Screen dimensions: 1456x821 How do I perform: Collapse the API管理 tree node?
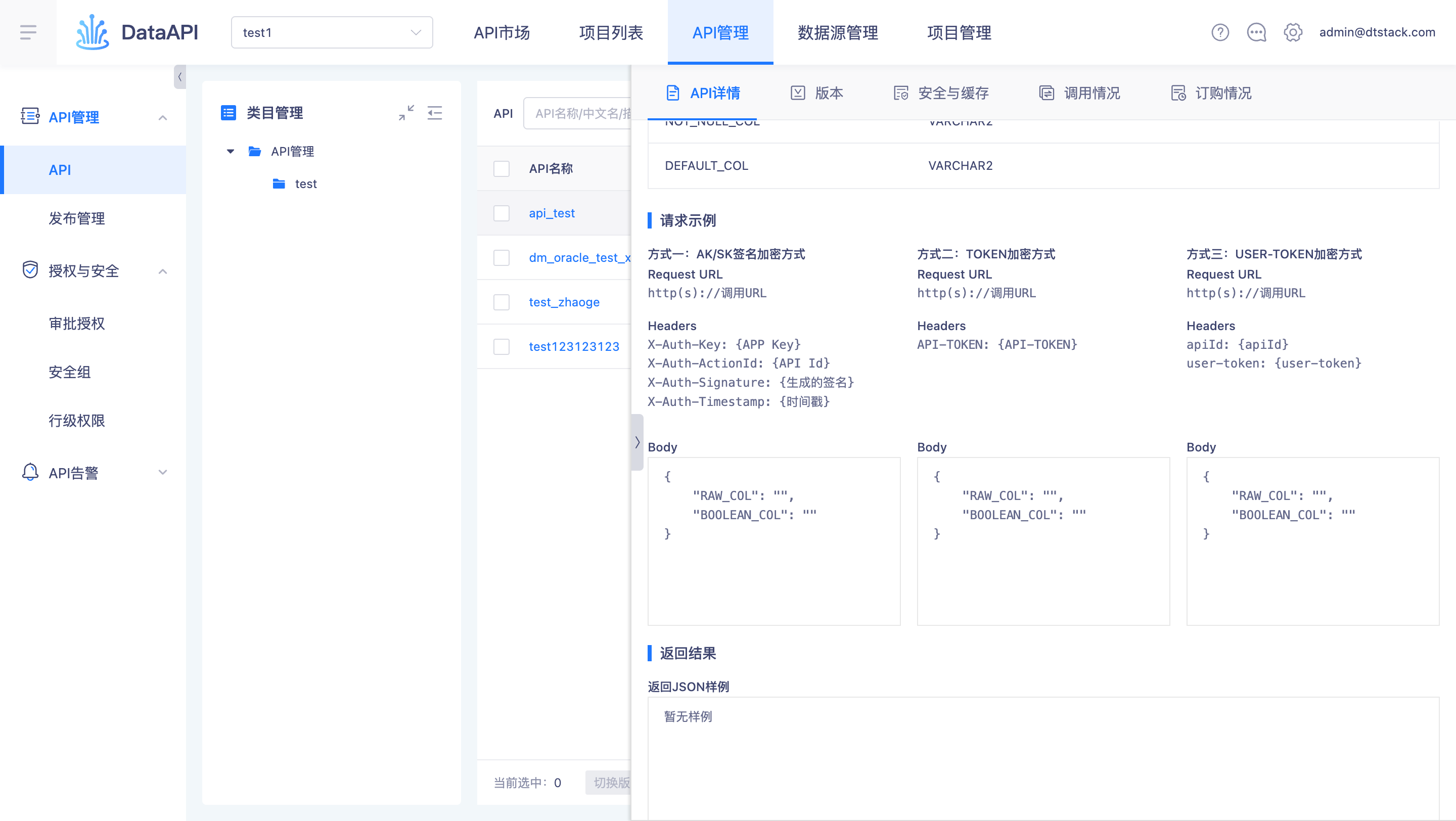click(230, 151)
